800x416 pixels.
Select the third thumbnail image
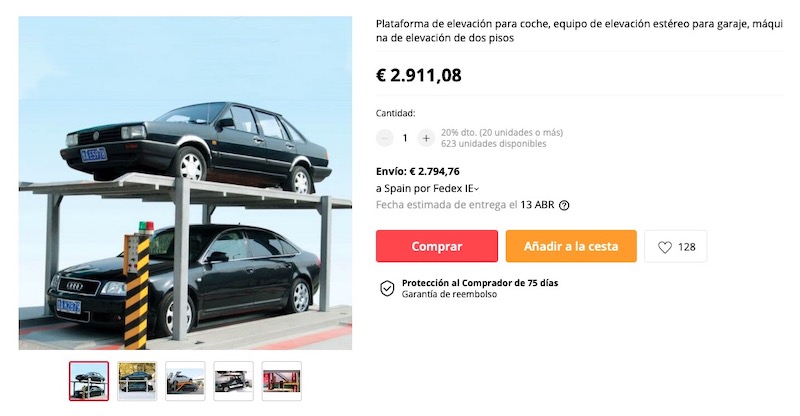[x=185, y=381]
